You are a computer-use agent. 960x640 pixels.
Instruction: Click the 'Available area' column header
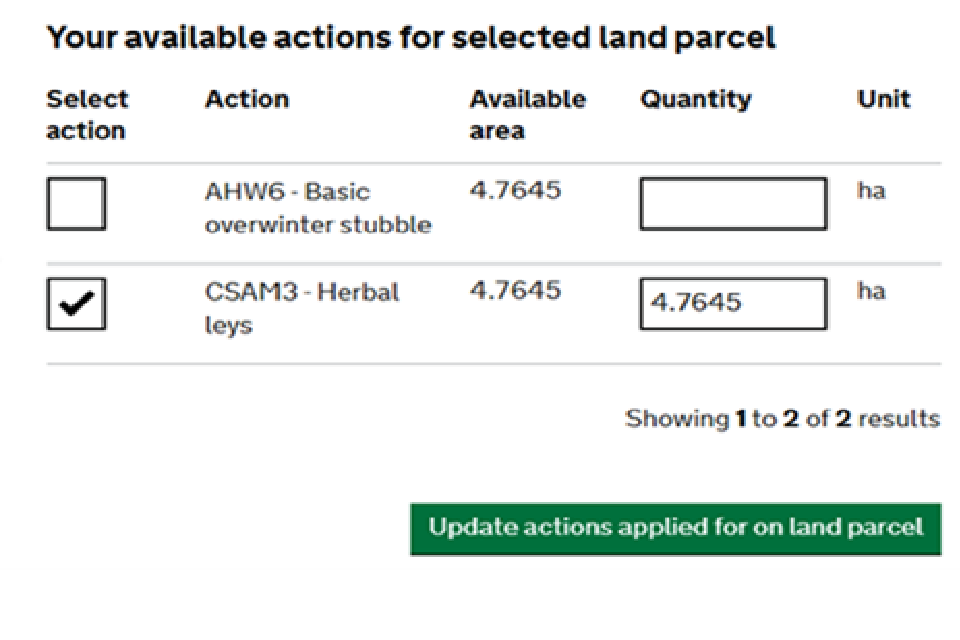click(527, 115)
